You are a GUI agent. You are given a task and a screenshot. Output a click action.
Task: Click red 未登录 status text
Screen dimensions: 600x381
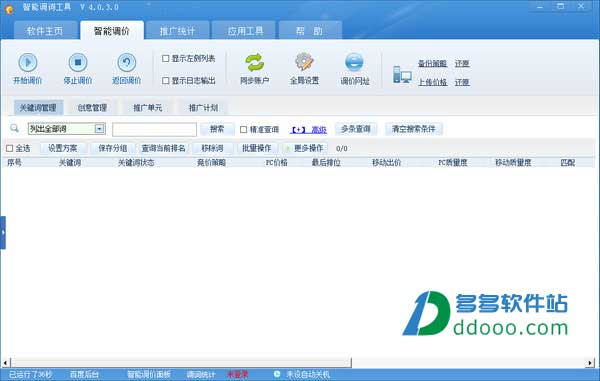pyautogui.click(x=238, y=374)
